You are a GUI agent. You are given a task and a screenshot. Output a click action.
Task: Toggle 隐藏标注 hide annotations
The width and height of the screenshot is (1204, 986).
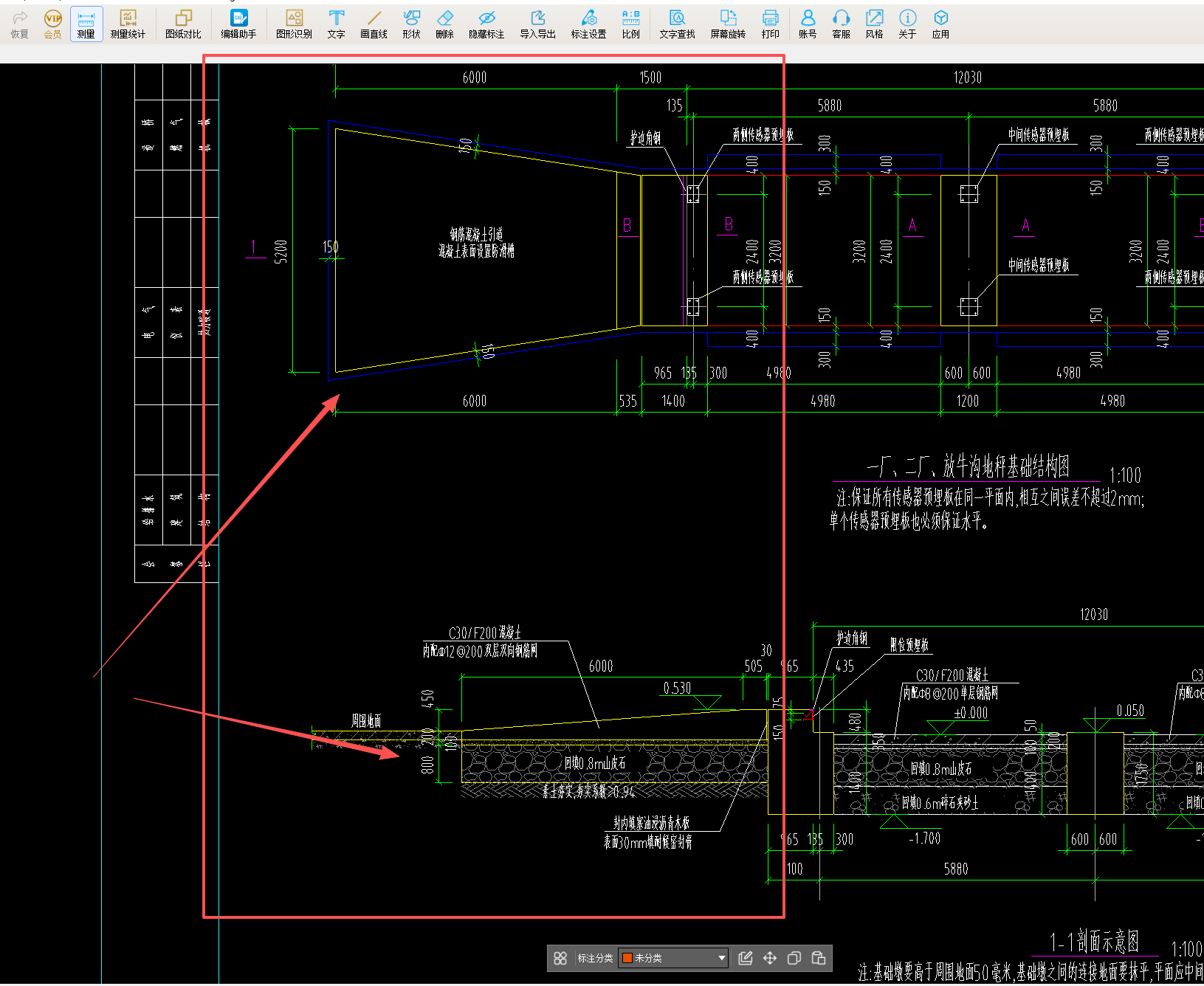[x=486, y=24]
